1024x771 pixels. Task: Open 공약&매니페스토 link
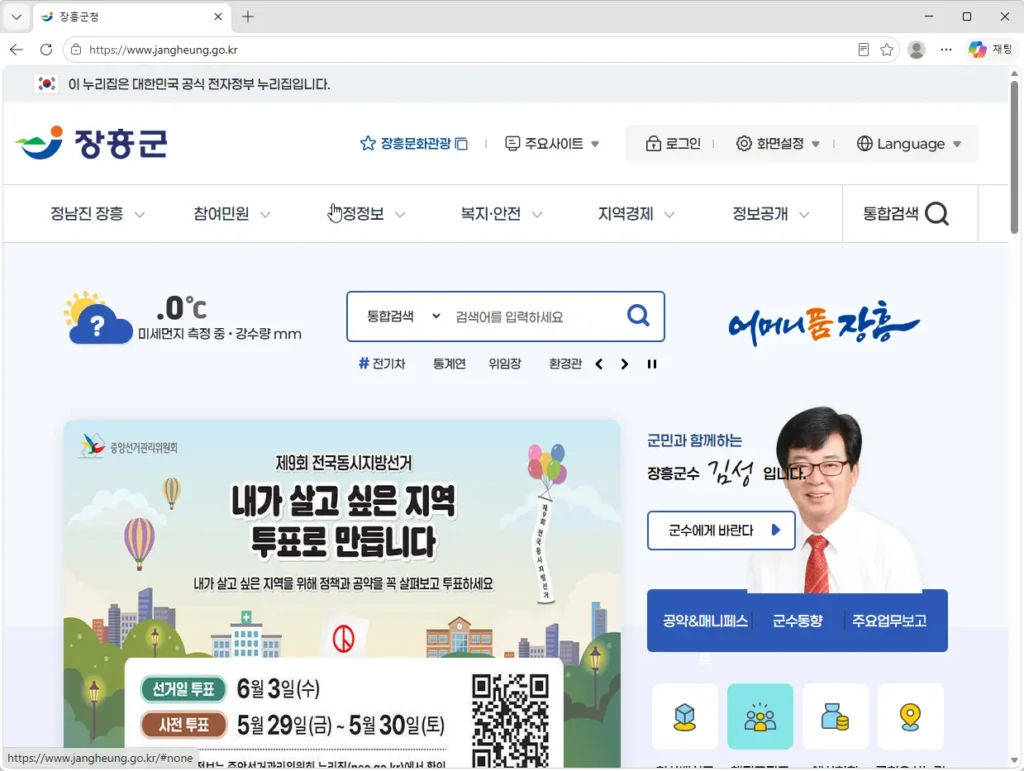[x=705, y=621]
